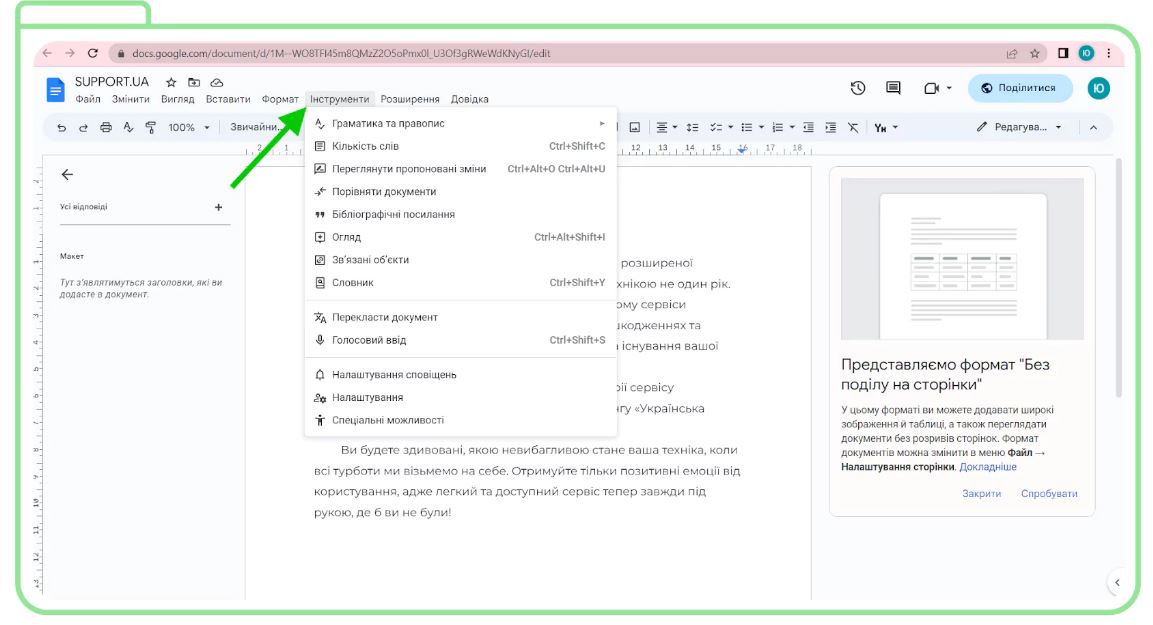Click Спробувати in the promo card

[1049, 493]
